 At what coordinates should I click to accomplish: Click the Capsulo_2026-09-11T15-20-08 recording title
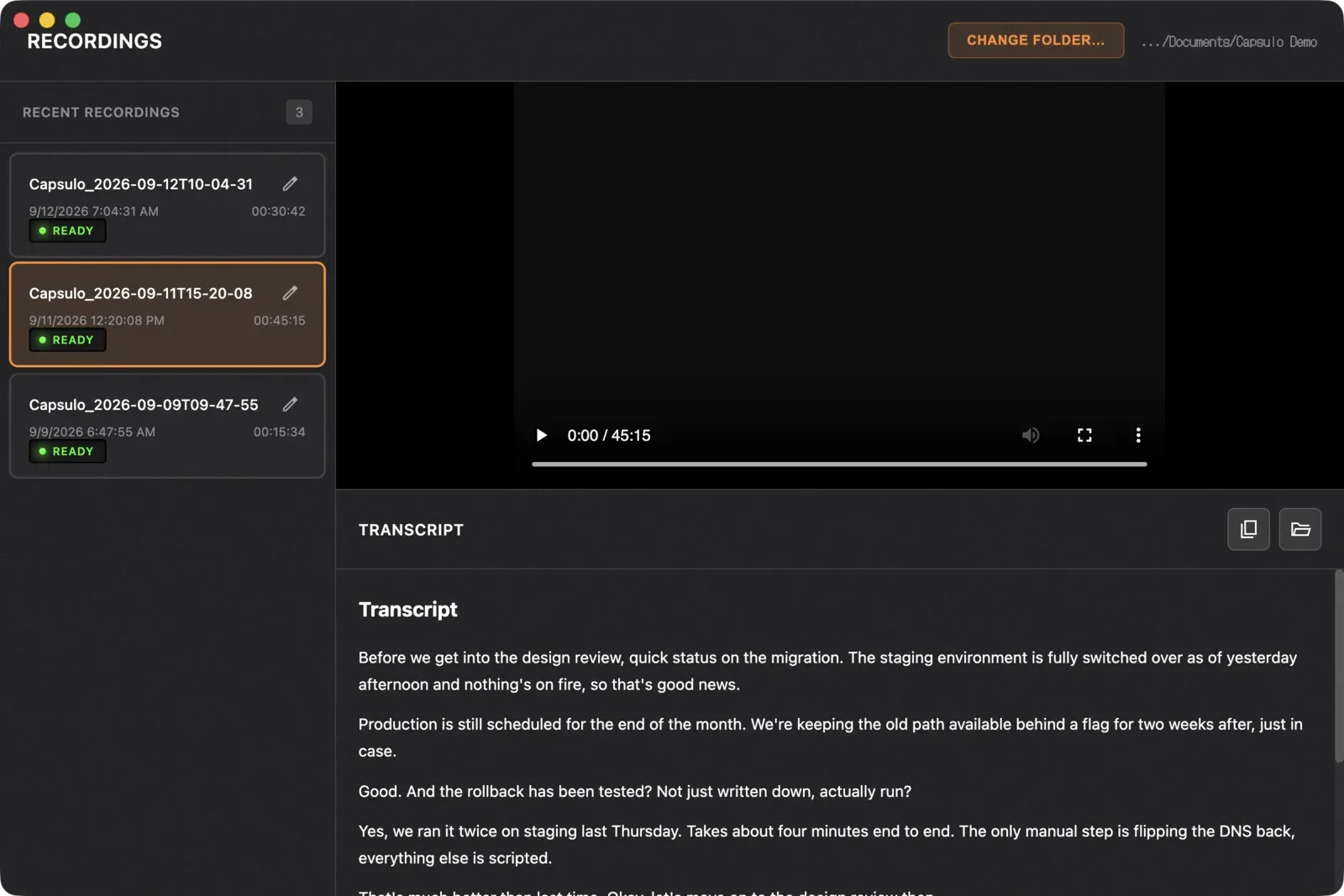click(x=140, y=293)
